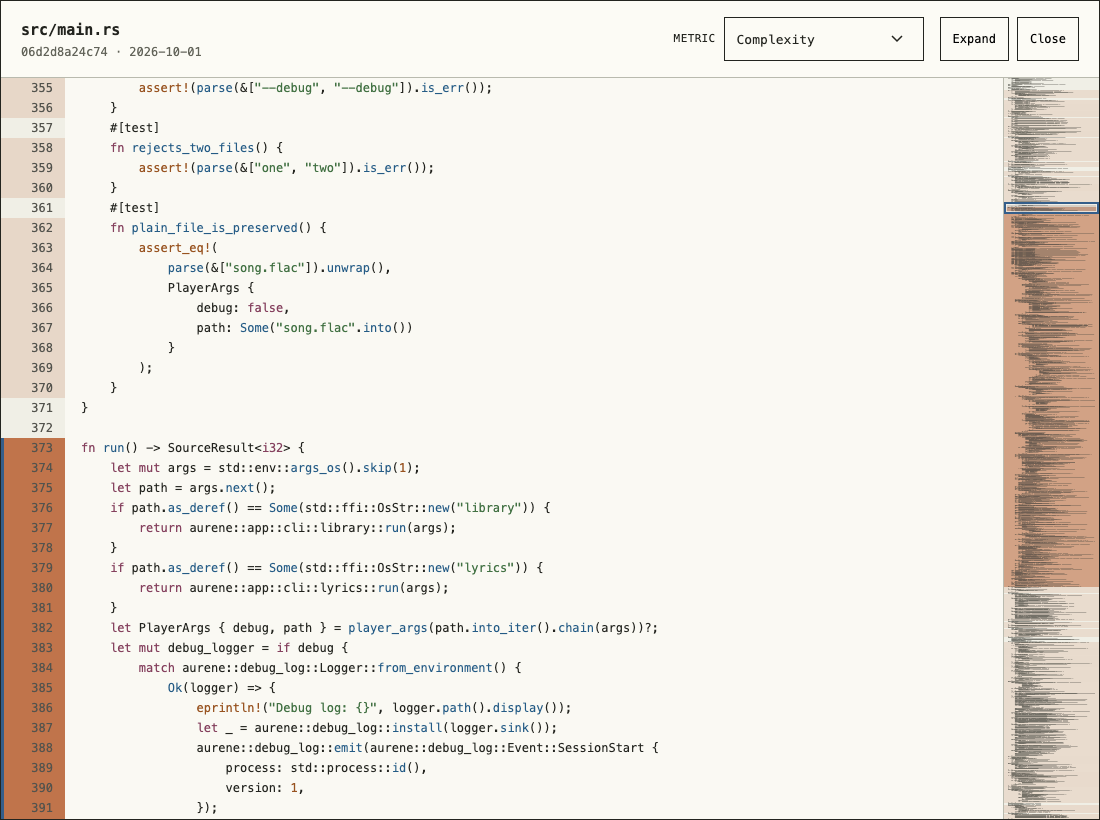Click the dark orange region of the minimap

pyautogui.click(x=1051, y=400)
